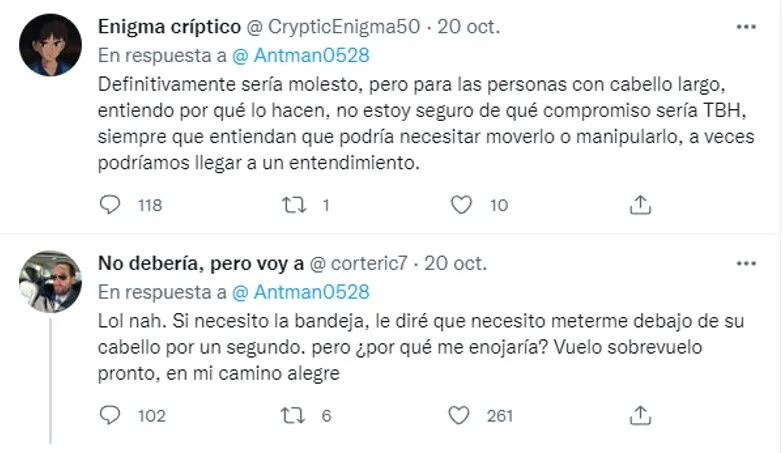The height and width of the screenshot is (453, 783).
Task: Retweet the Enigma críptico tweet
Action: (x=294, y=205)
